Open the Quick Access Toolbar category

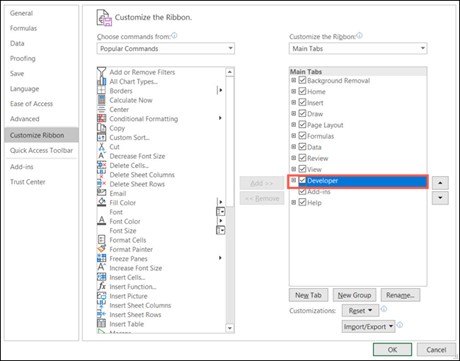click(x=41, y=150)
